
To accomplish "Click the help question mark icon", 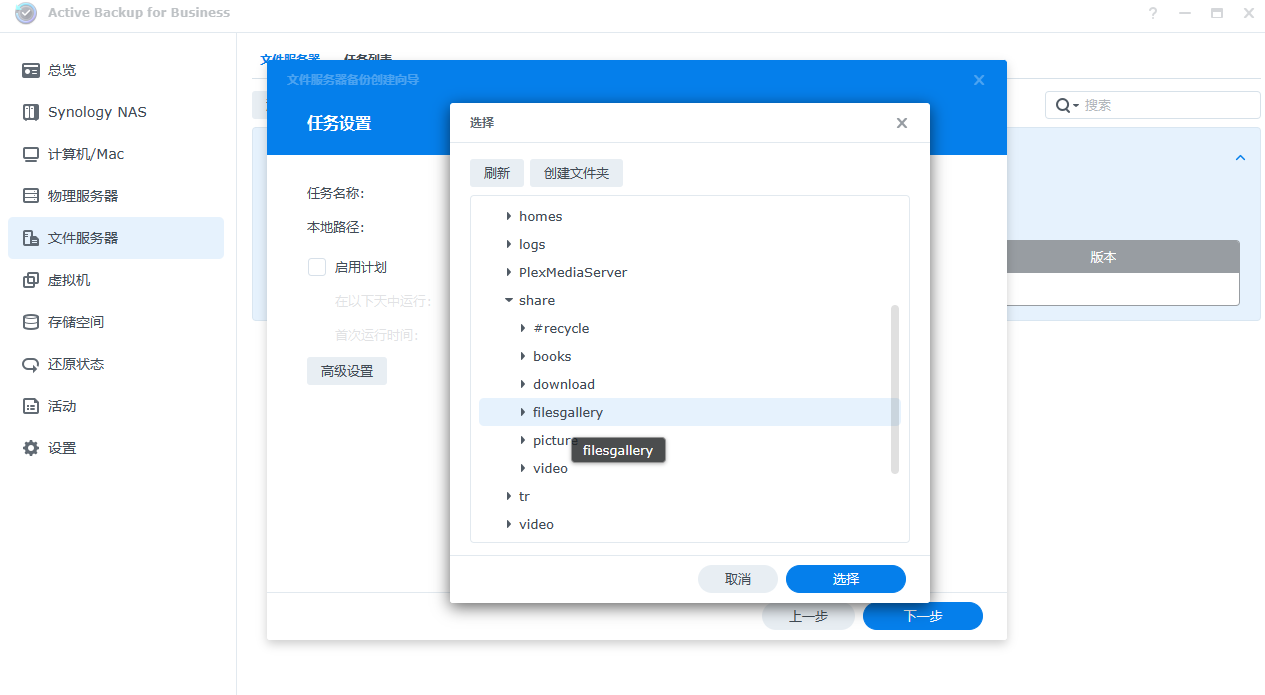I will click(x=1153, y=13).
